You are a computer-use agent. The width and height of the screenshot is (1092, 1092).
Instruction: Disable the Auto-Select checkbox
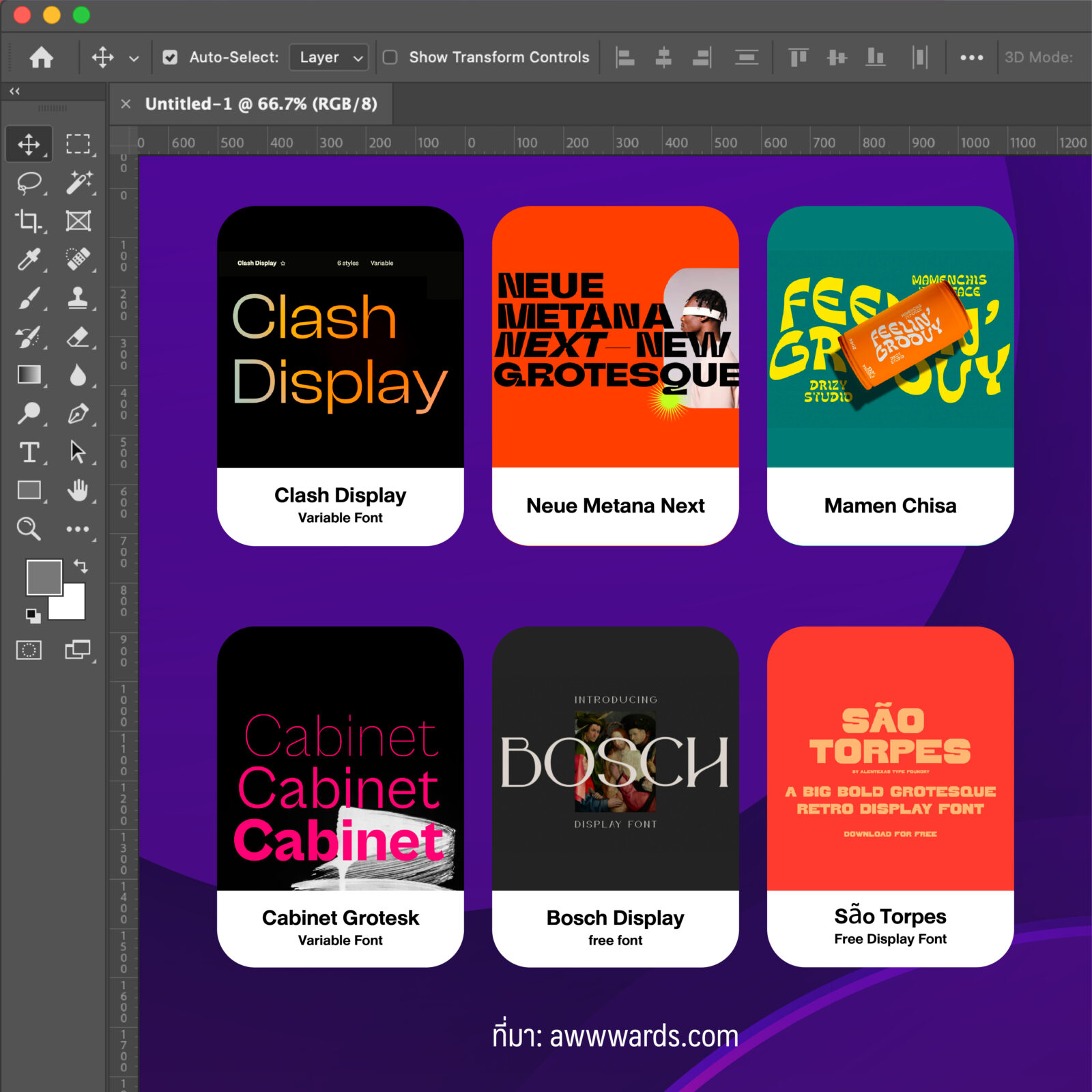pyautogui.click(x=170, y=57)
